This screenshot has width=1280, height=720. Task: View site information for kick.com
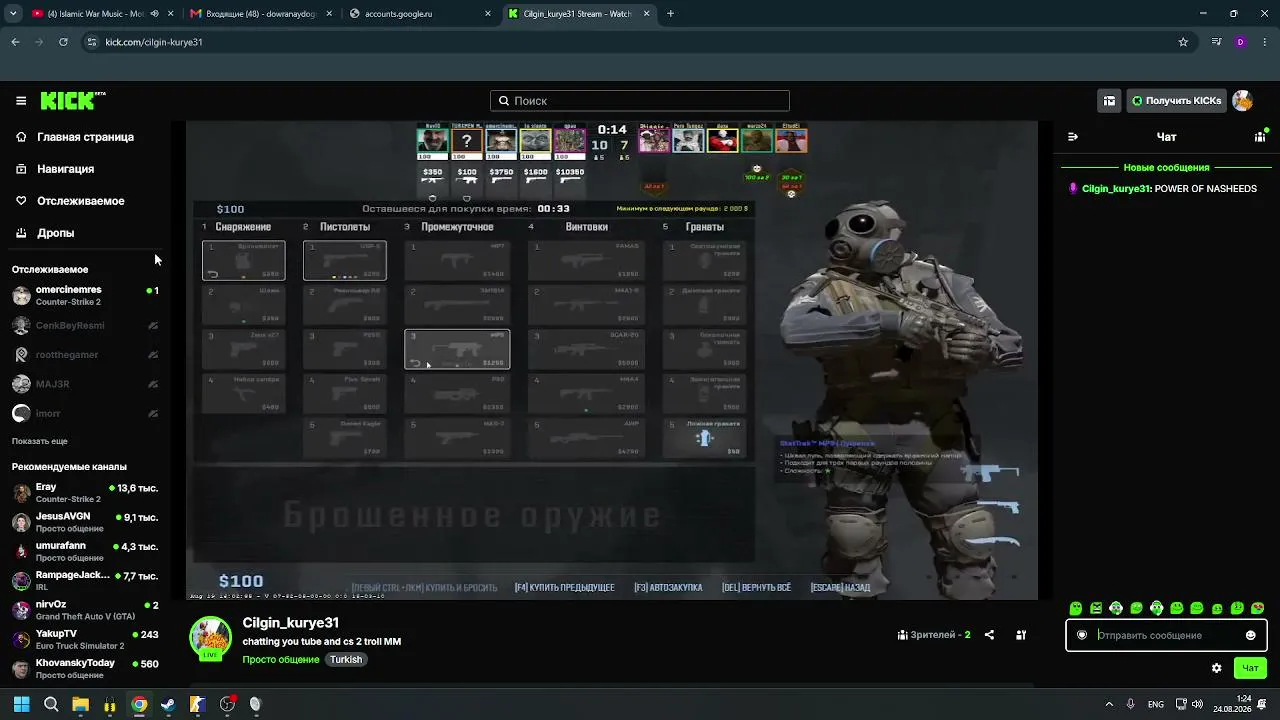91,42
